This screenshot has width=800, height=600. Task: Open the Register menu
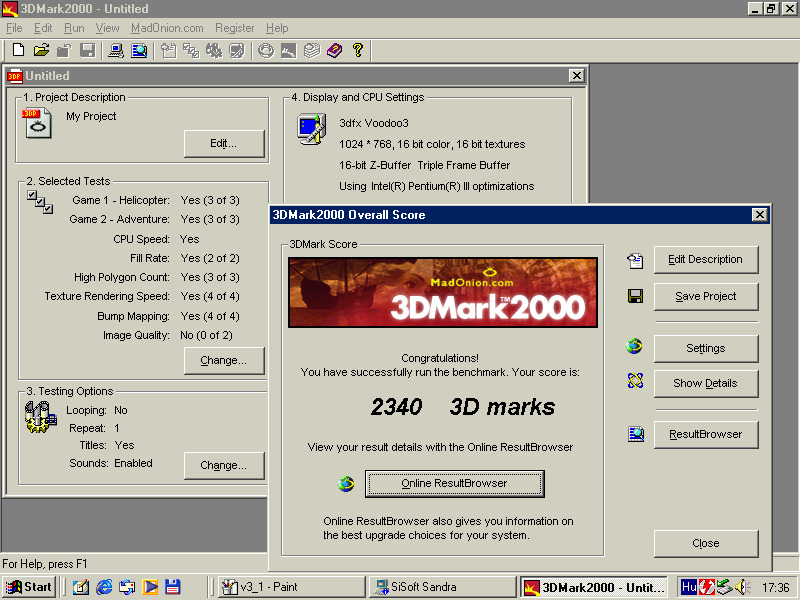point(235,28)
